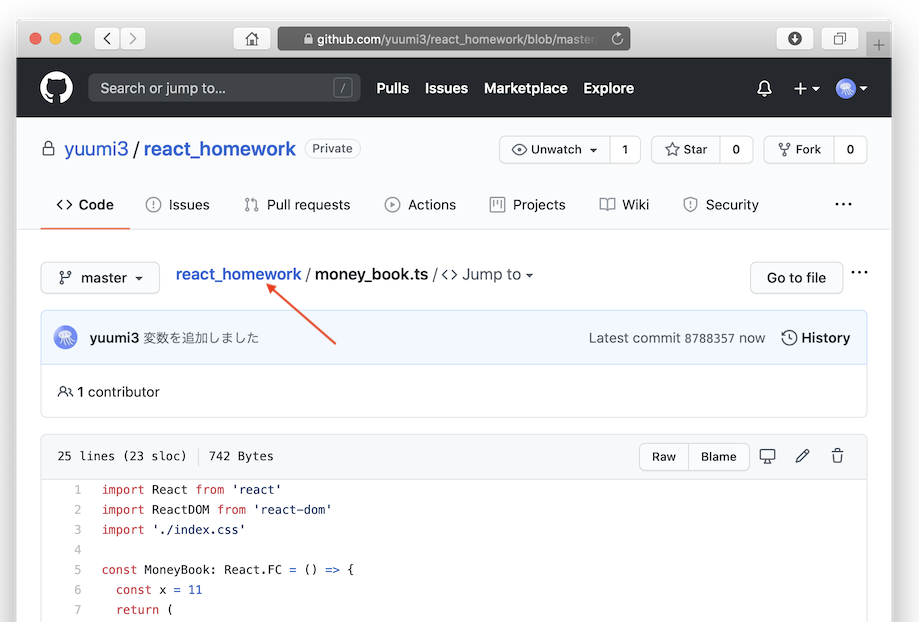Star the repository
Screen dimensions: 919x622
pyautogui.click(x=686, y=149)
